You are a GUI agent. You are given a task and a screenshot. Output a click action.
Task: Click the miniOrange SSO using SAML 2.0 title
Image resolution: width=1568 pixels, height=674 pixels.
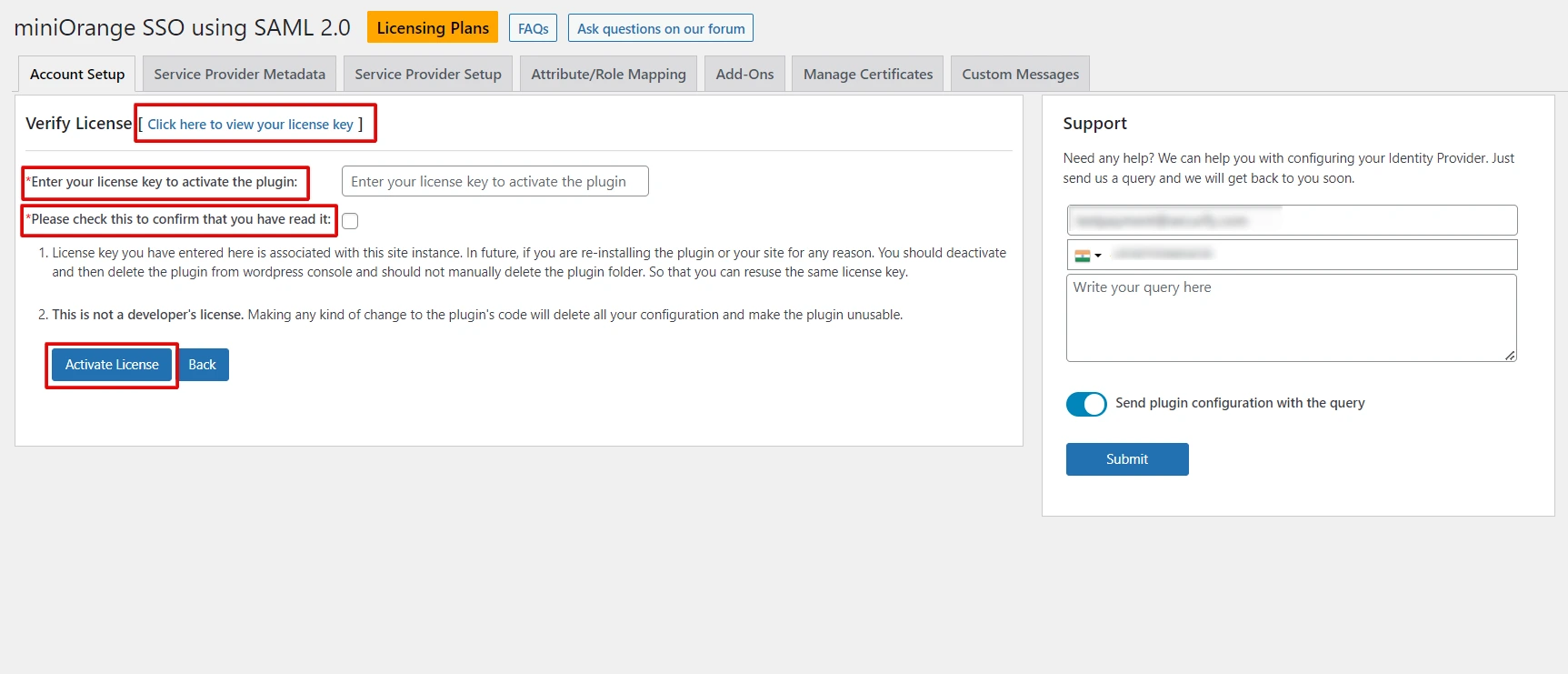coord(182,27)
